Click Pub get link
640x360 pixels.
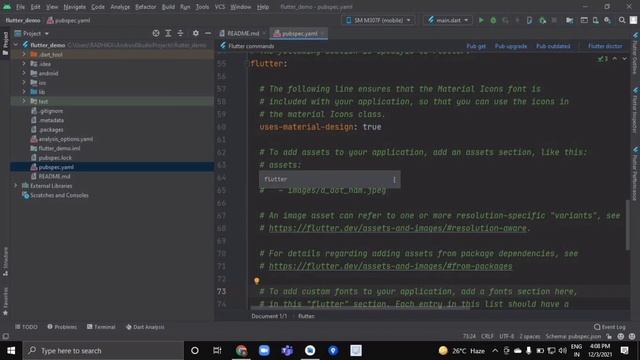476,46
